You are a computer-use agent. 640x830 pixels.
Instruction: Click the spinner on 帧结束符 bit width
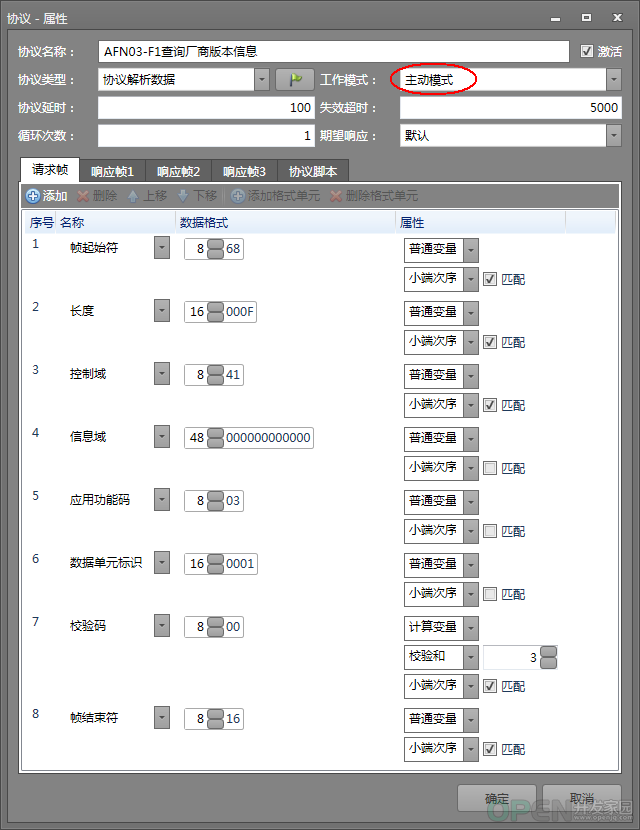click(215, 719)
